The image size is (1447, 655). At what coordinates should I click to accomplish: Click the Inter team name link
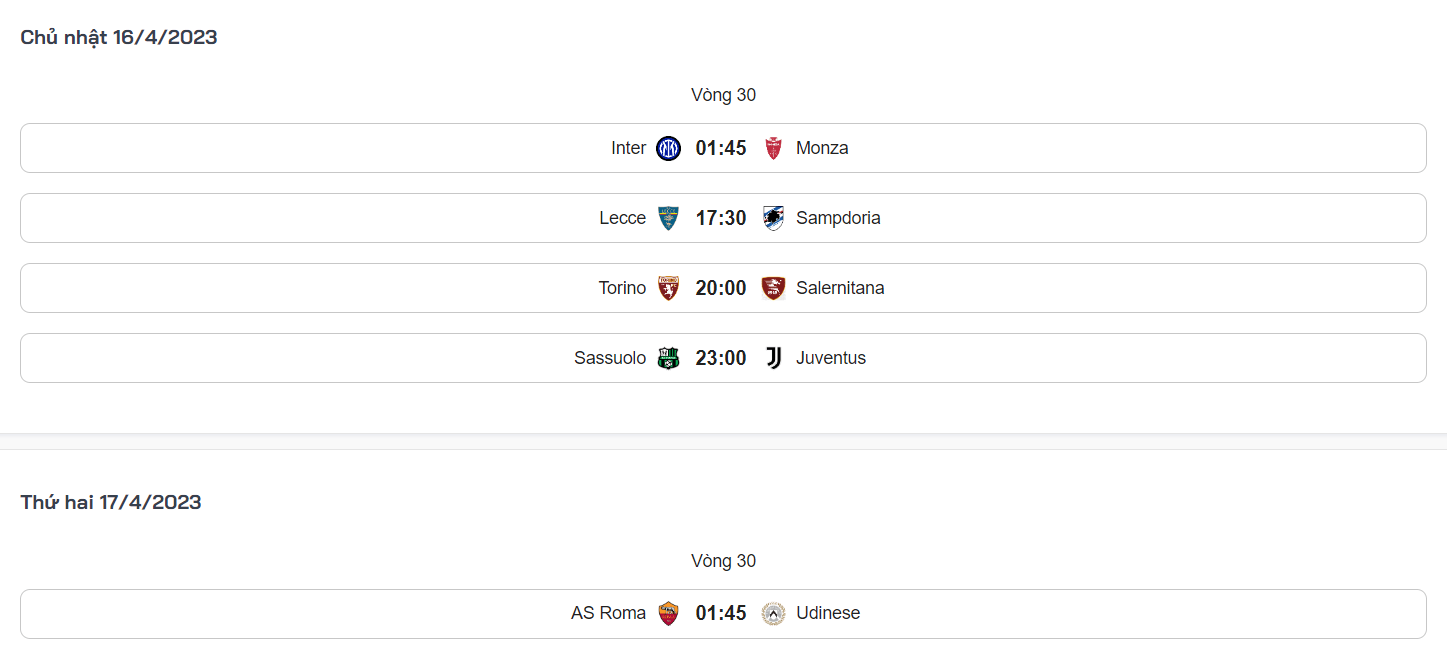pos(628,147)
